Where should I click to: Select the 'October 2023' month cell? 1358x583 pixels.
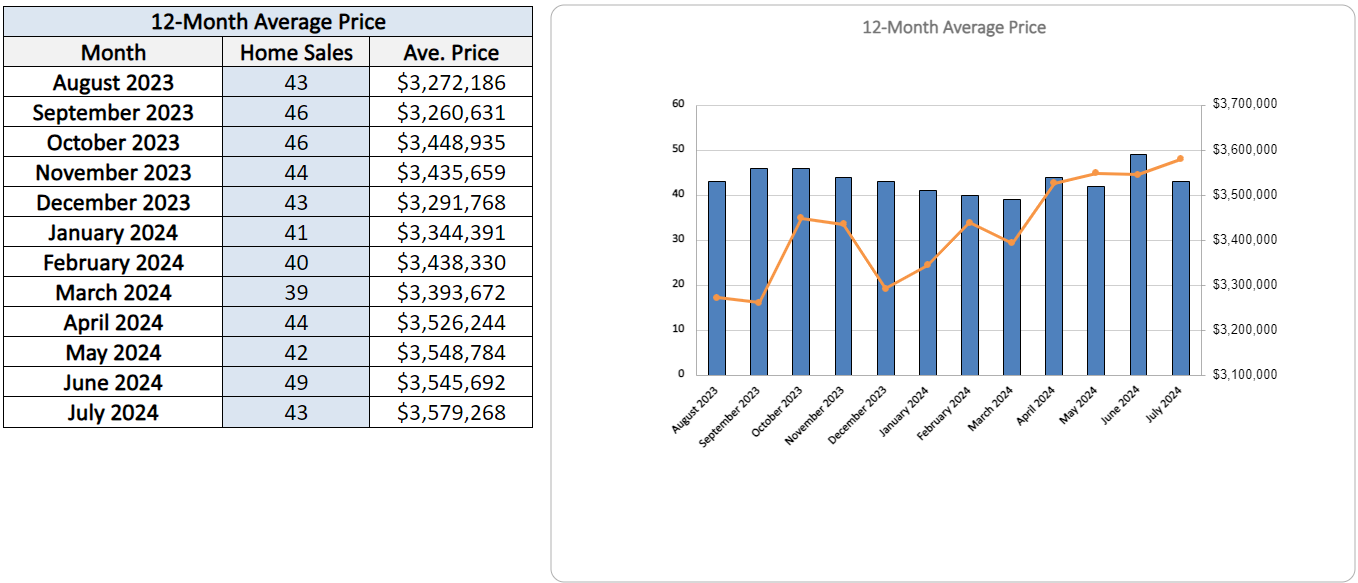[x=113, y=142]
